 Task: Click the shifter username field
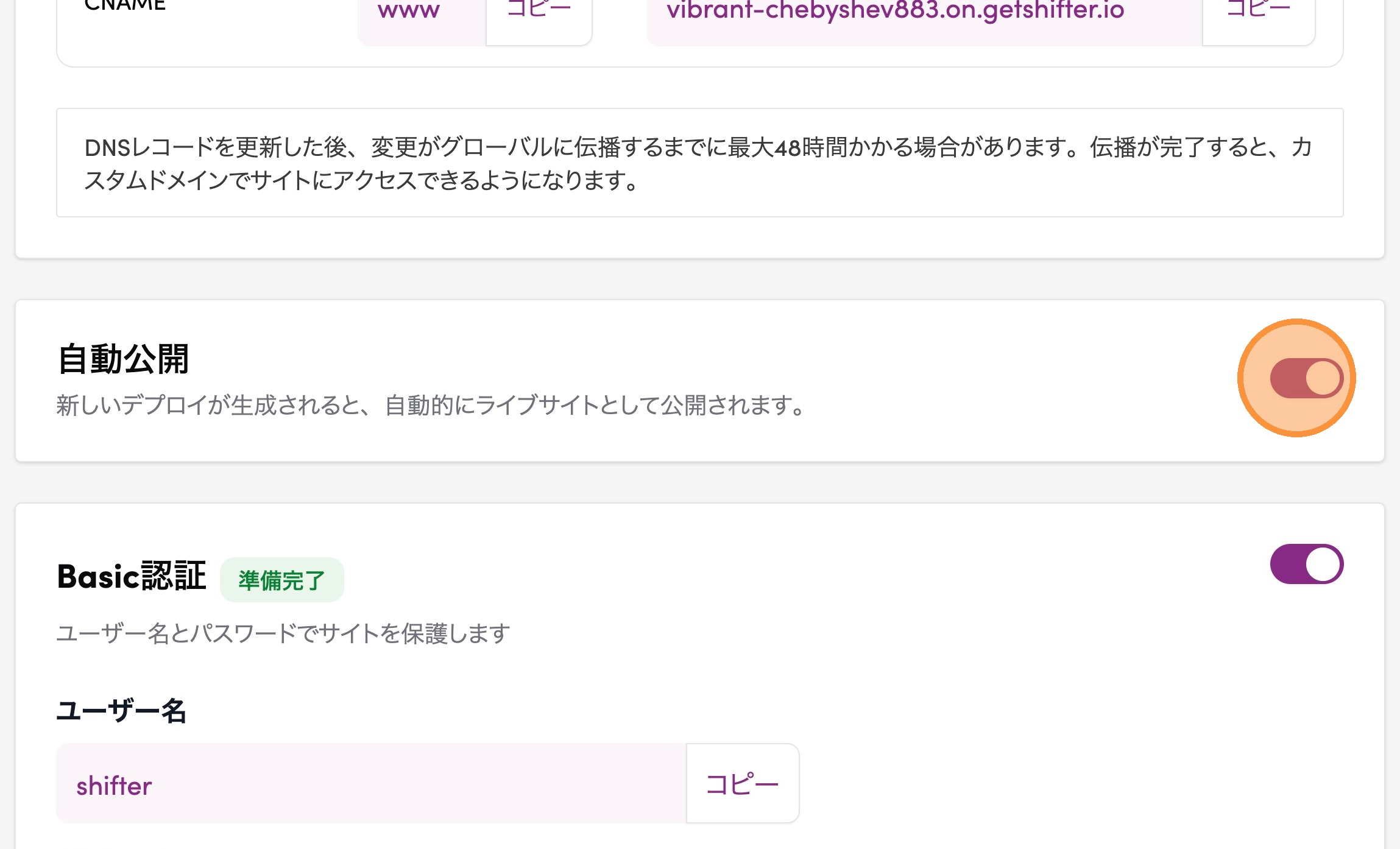[x=370, y=784]
